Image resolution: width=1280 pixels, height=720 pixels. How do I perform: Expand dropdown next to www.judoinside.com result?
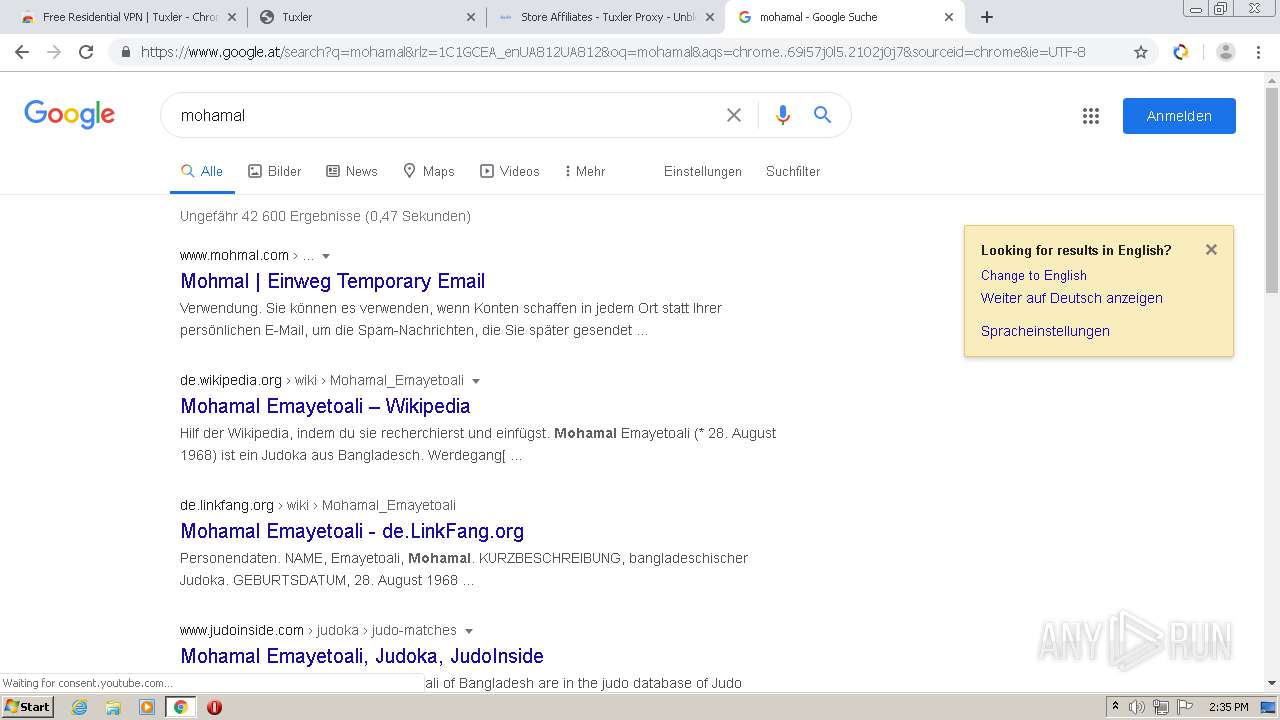(469, 631)
